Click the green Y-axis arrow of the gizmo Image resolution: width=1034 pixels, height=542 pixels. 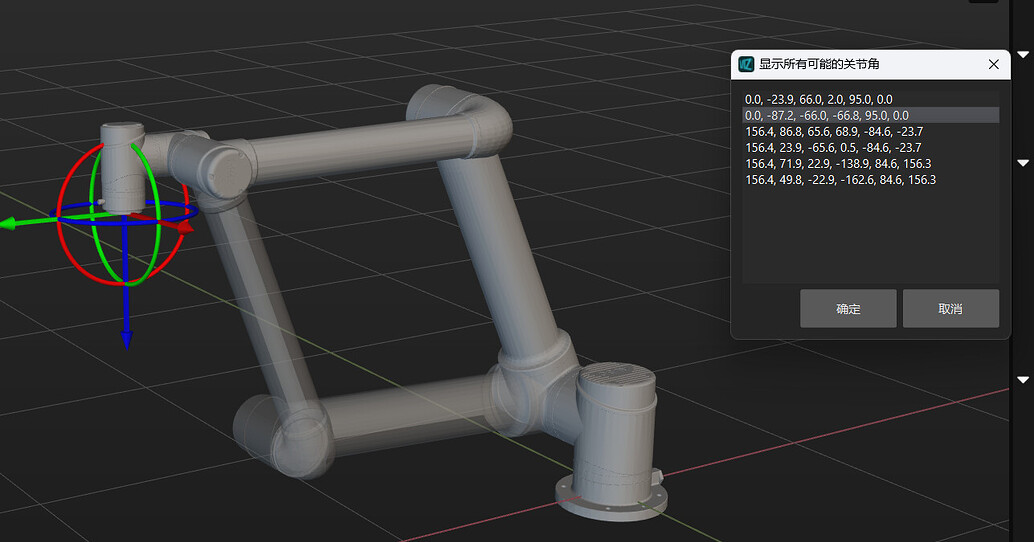coord(10,224)
